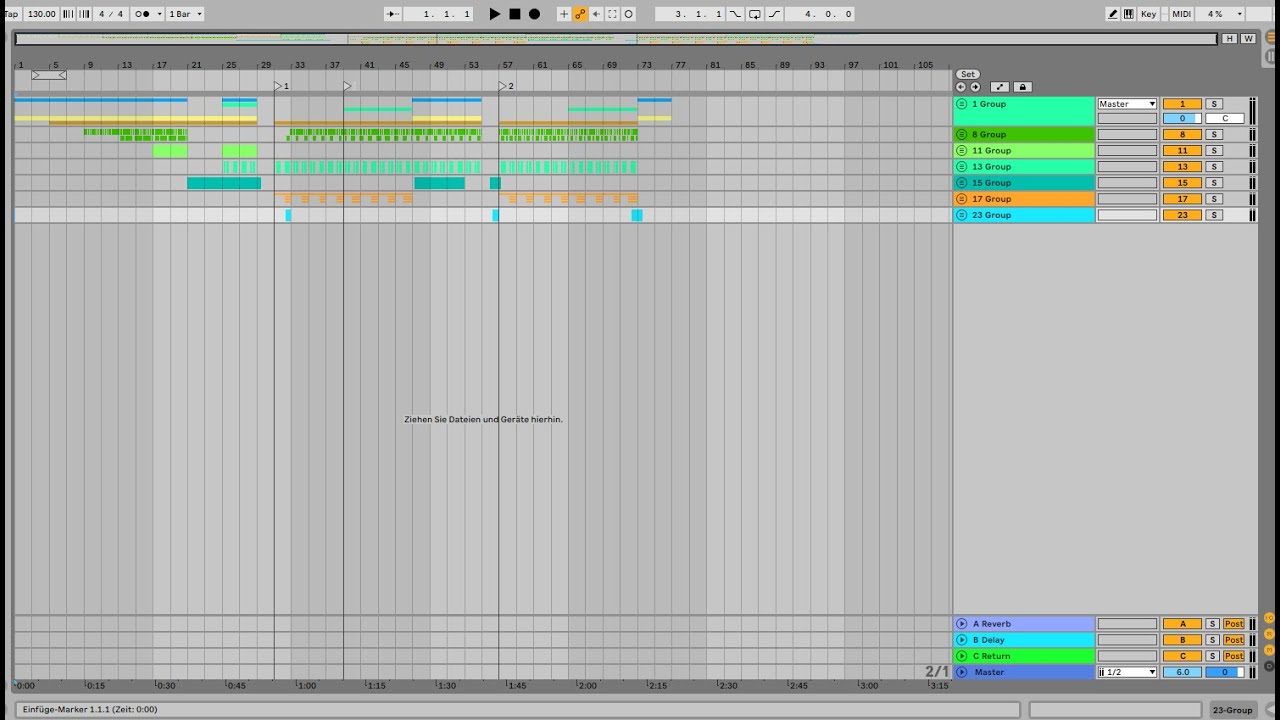This screenshot has height=720, width=1280.
Task: Unfold the 15 Group track
Action: [x=962, y=183]
